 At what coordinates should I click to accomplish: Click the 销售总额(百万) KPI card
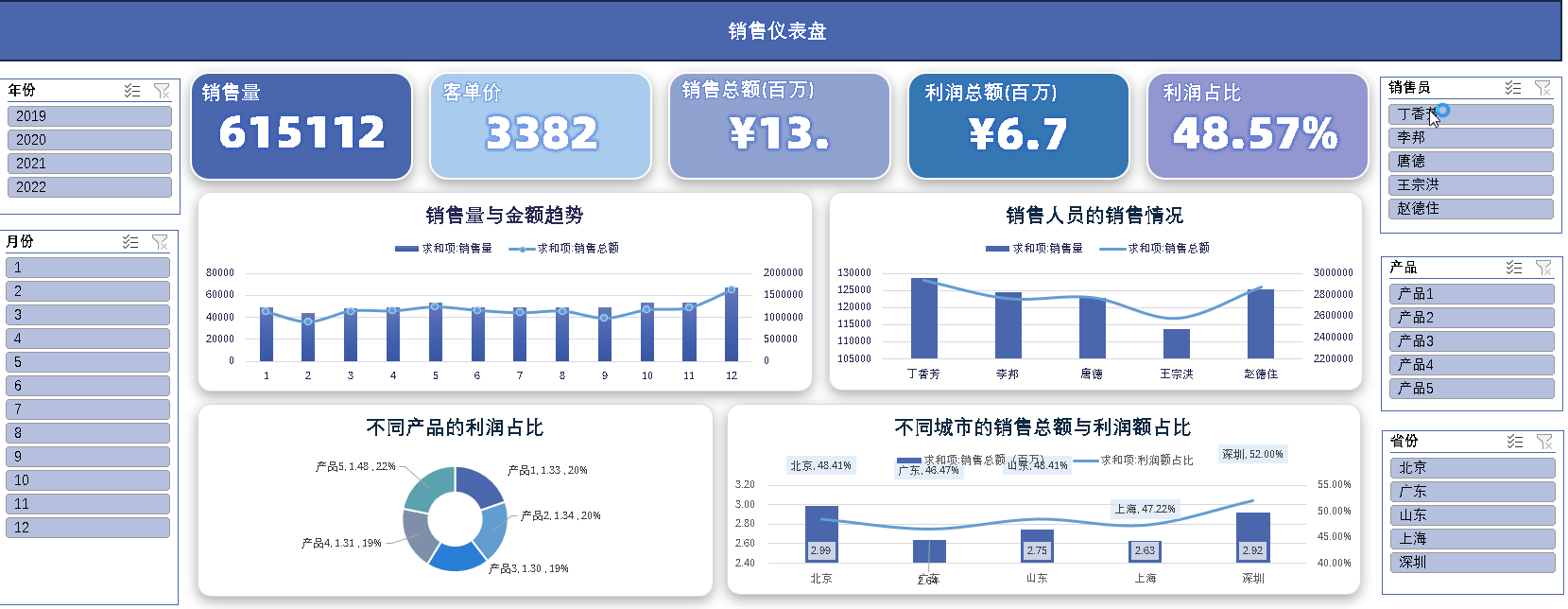pyautogui.click(x=780, y=126)
